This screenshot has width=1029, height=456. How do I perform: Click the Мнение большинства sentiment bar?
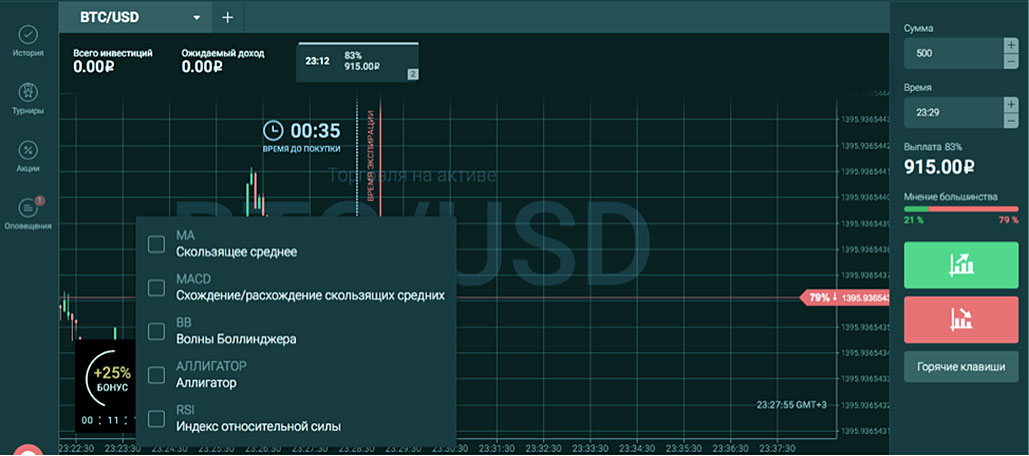(x=960, y=209)
